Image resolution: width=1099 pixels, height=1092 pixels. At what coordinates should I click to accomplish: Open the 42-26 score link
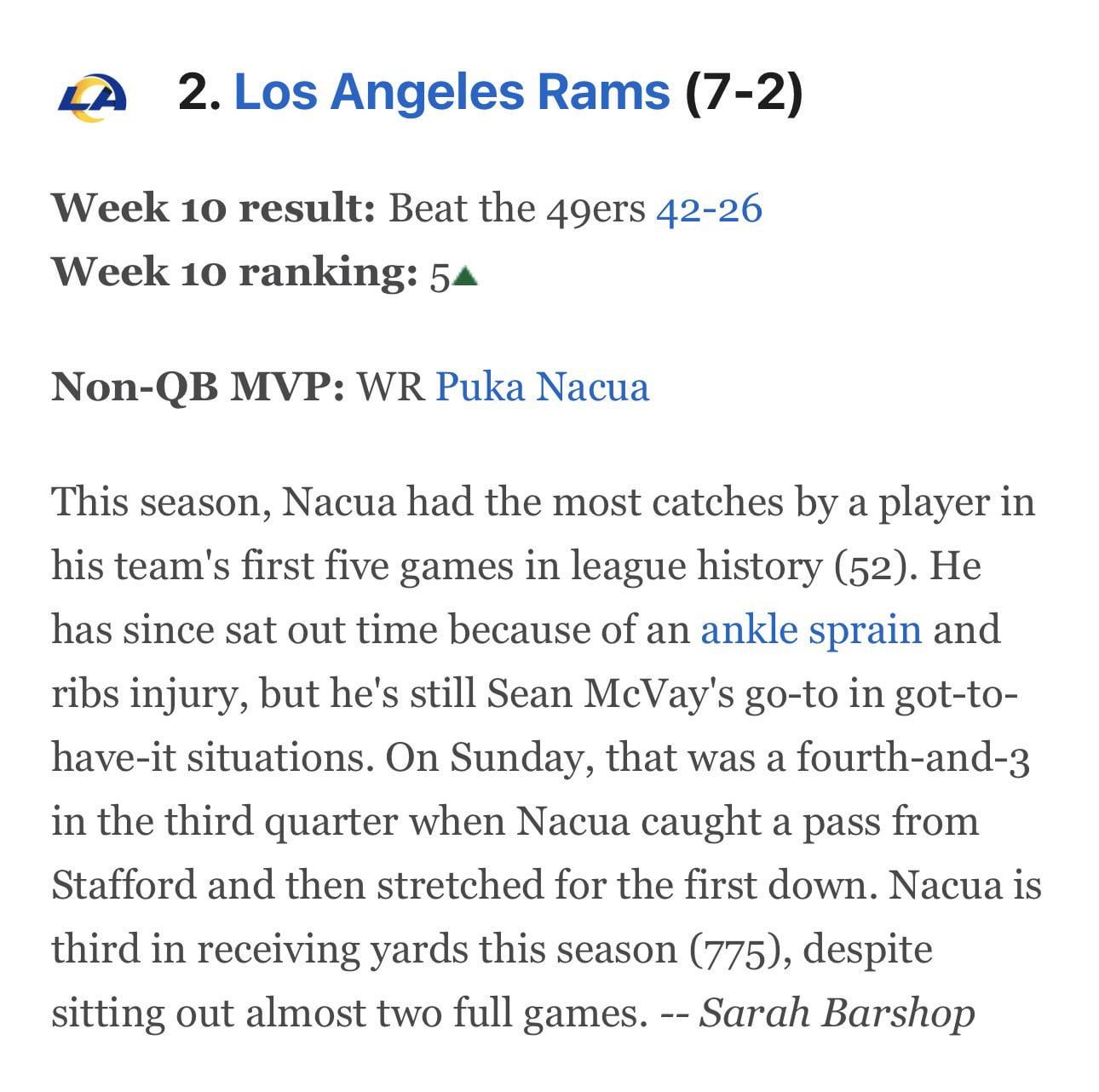[x=708, y=209]
